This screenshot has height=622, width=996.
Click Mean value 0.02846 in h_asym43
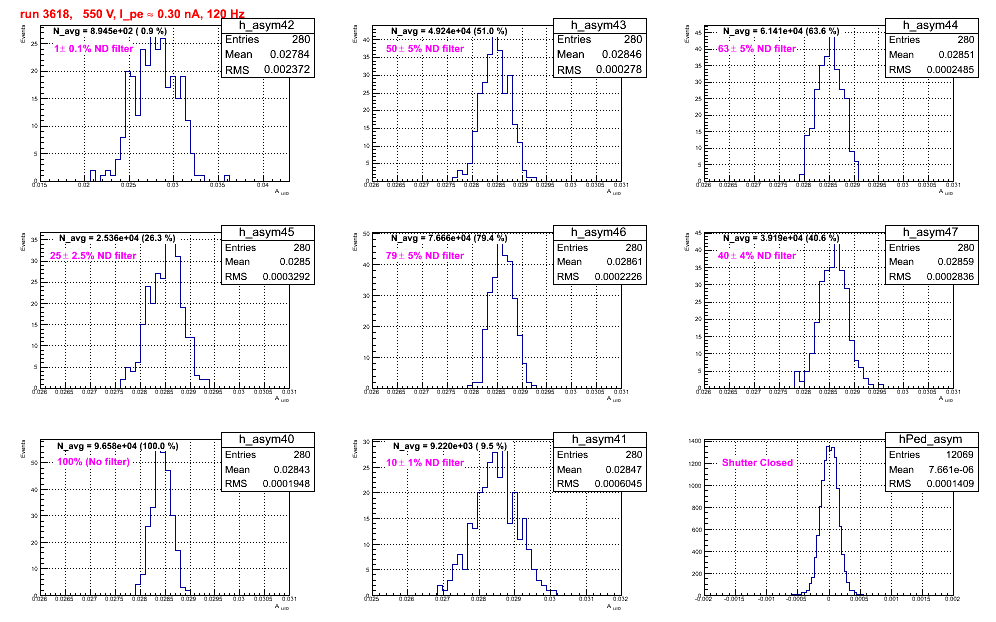tap(622, 54)
